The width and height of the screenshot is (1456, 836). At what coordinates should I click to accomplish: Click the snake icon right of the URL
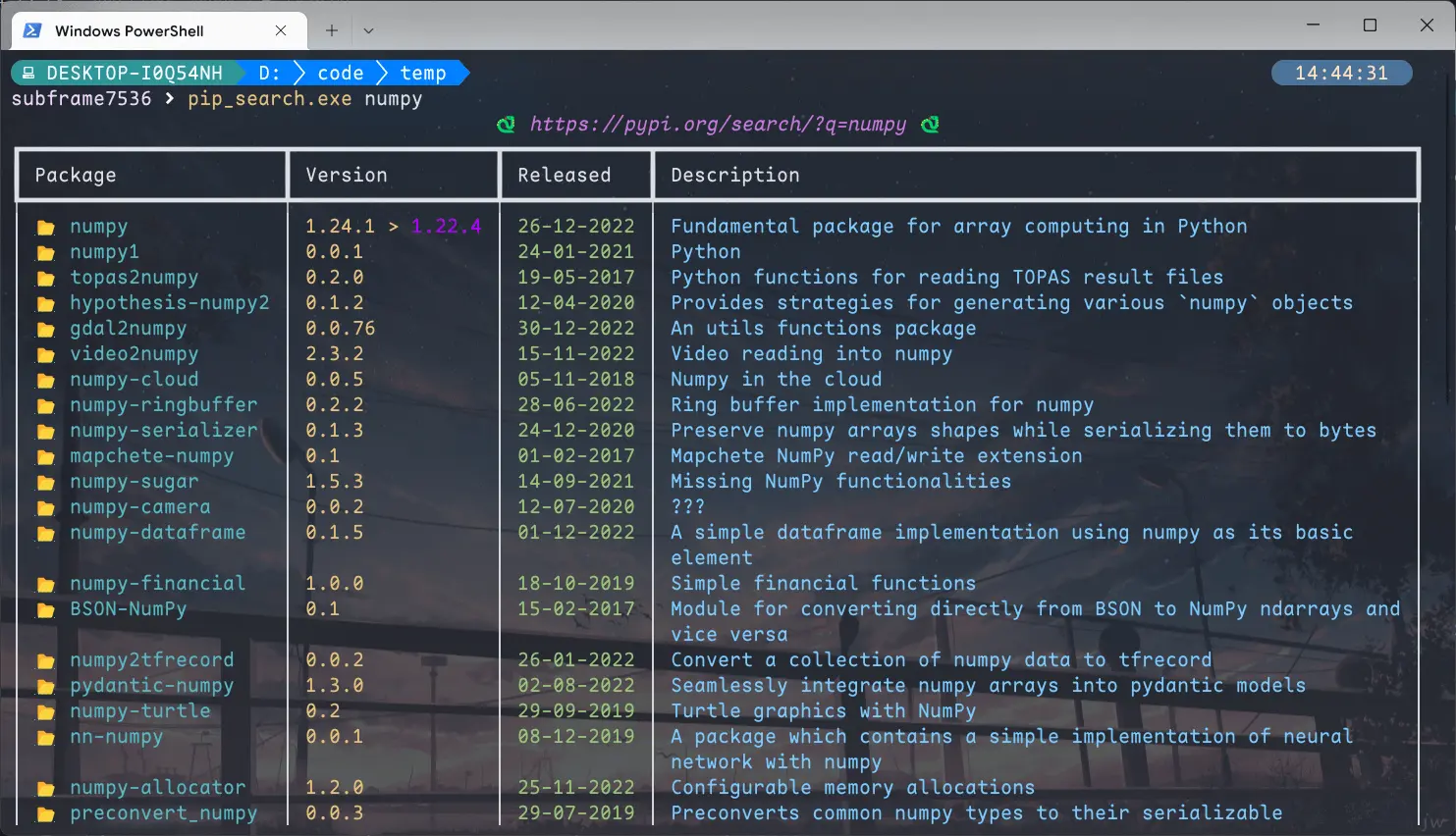pos(930,125)
